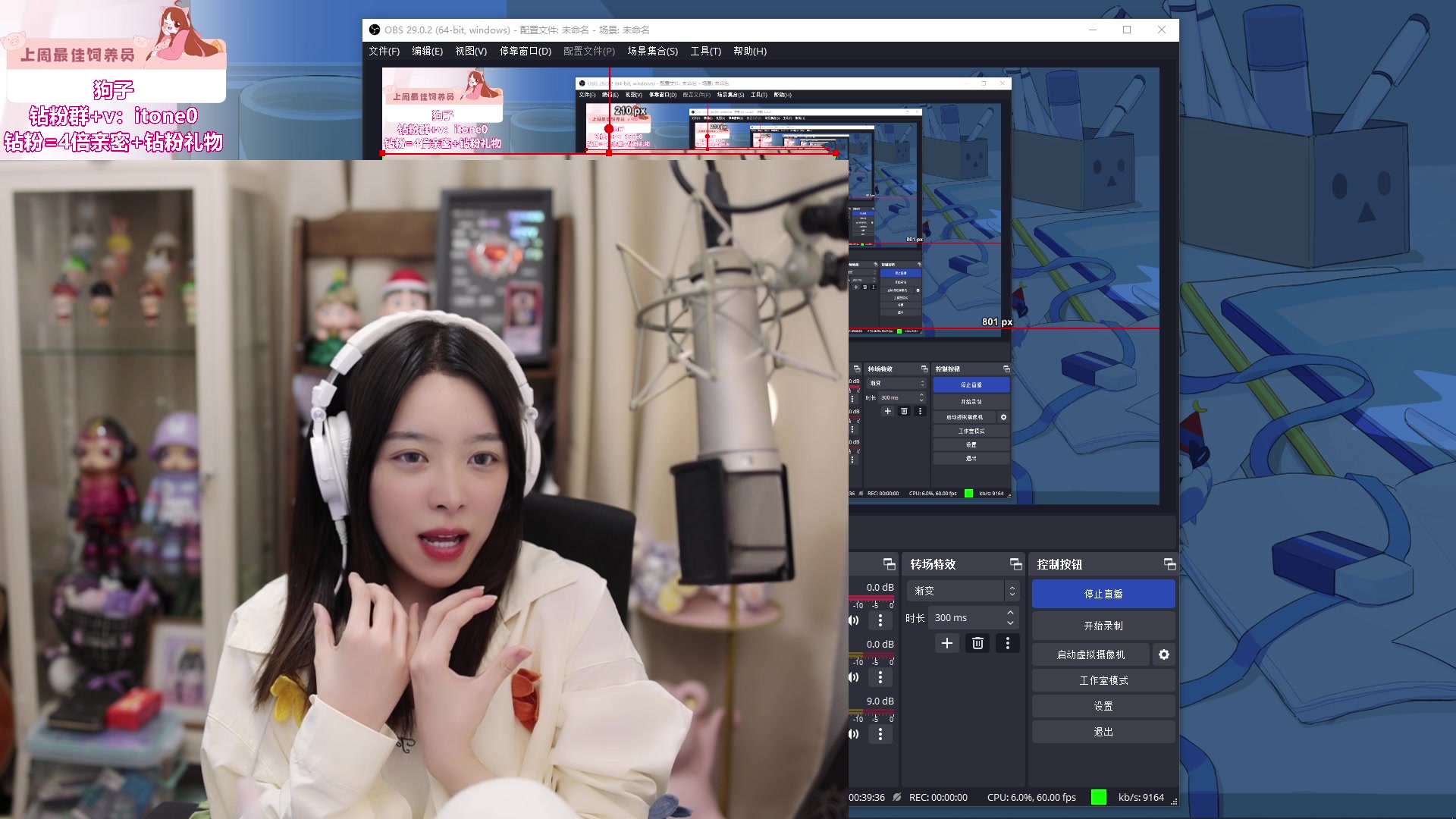Screen dimensions: 1456x819
Task: Increase the 300 ms duration with the up arrow
Action: pos(1010,613)
